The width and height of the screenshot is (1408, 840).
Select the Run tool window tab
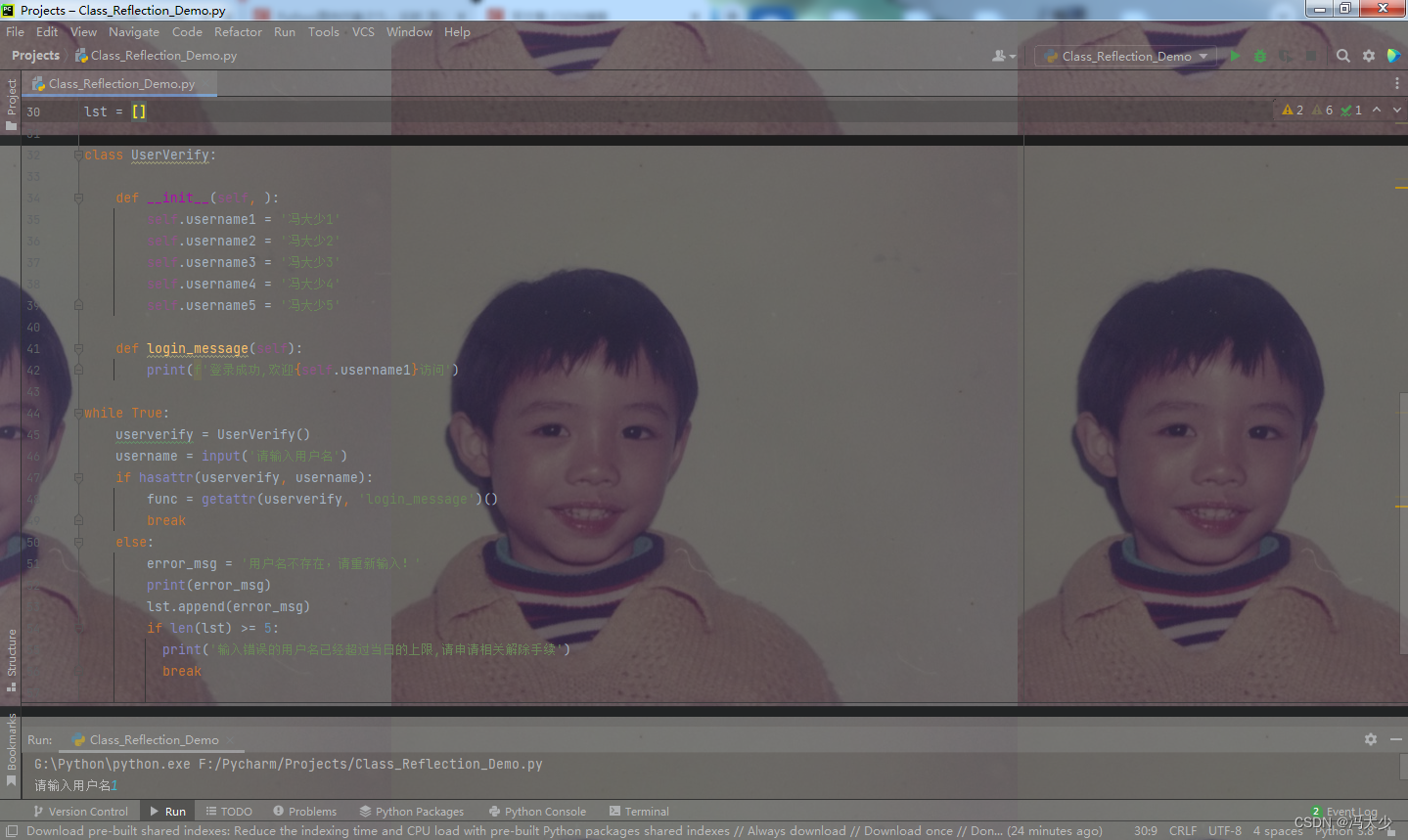click(x=167, y=811)
